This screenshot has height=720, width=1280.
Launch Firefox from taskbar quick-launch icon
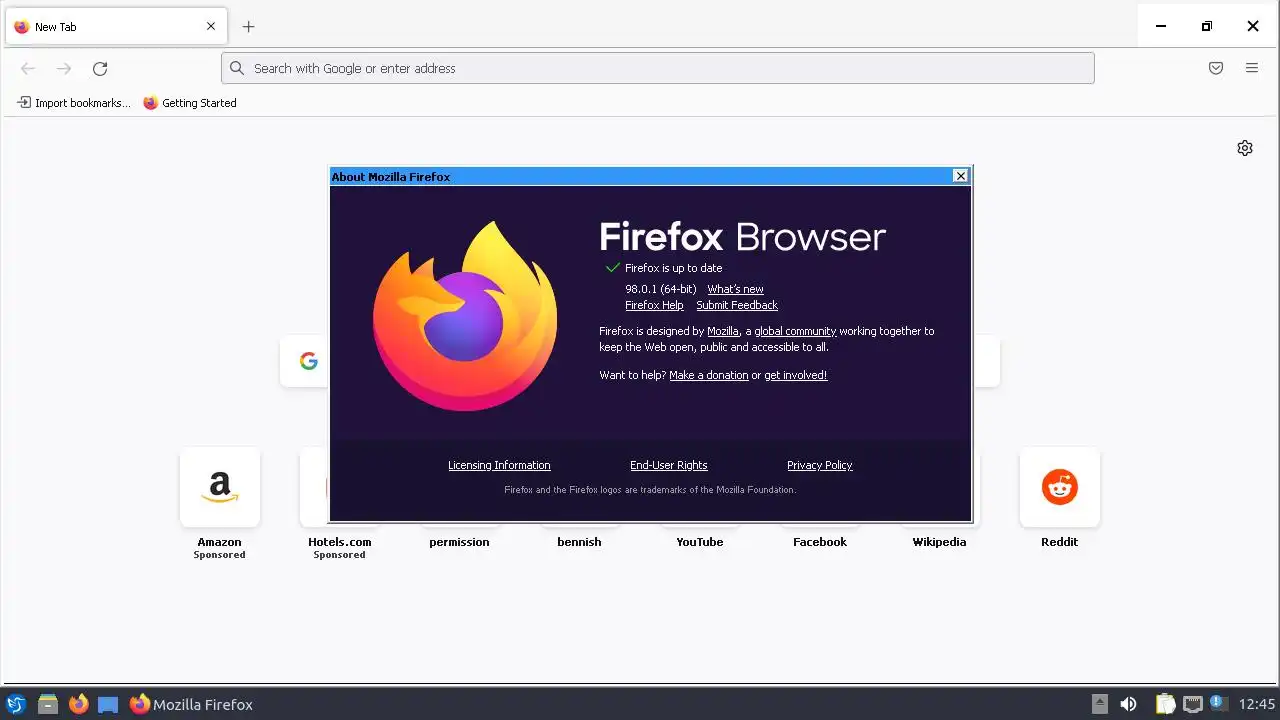point(78,704)
